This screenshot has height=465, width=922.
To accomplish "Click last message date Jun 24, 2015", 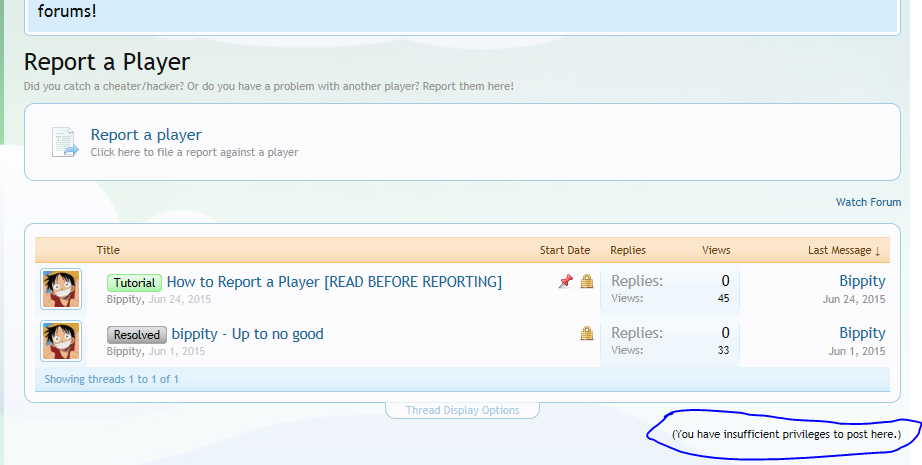I will point(854,299).
